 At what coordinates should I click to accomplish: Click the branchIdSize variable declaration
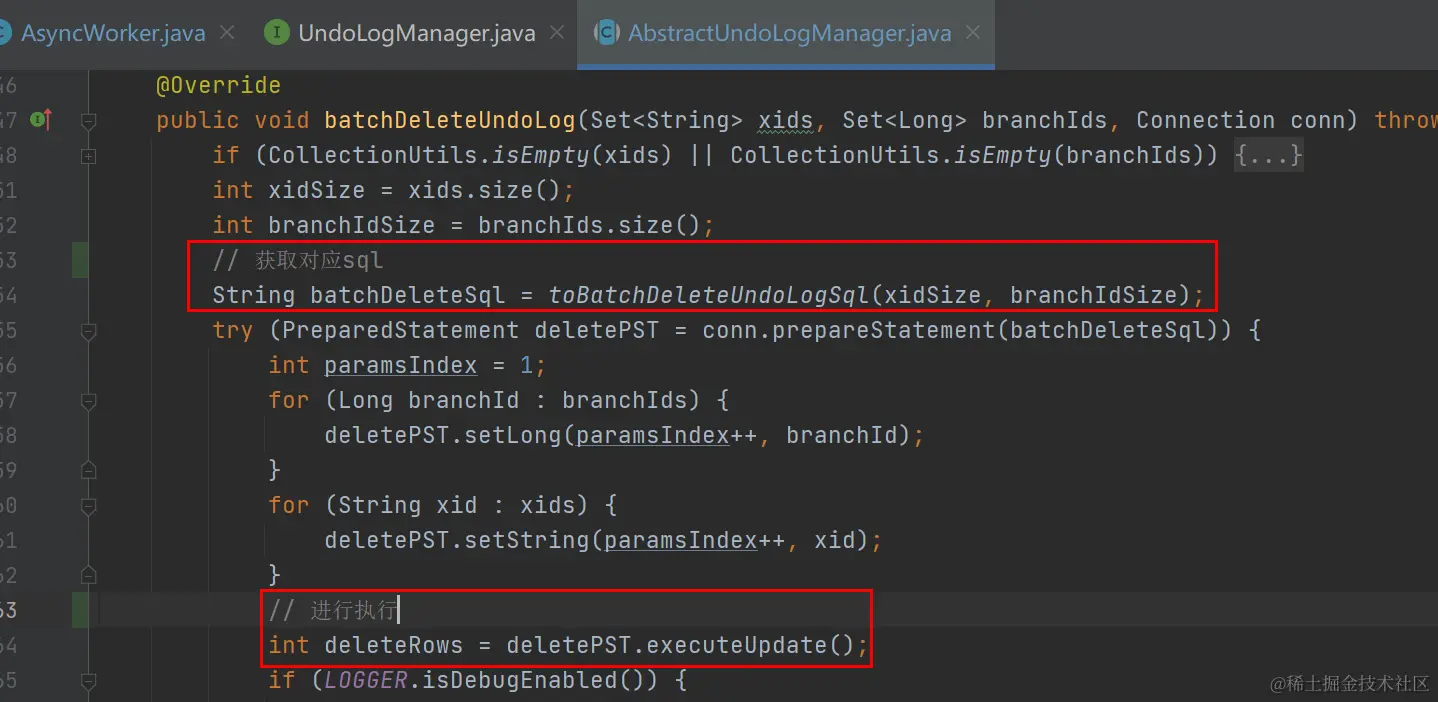tap(352, 225)
